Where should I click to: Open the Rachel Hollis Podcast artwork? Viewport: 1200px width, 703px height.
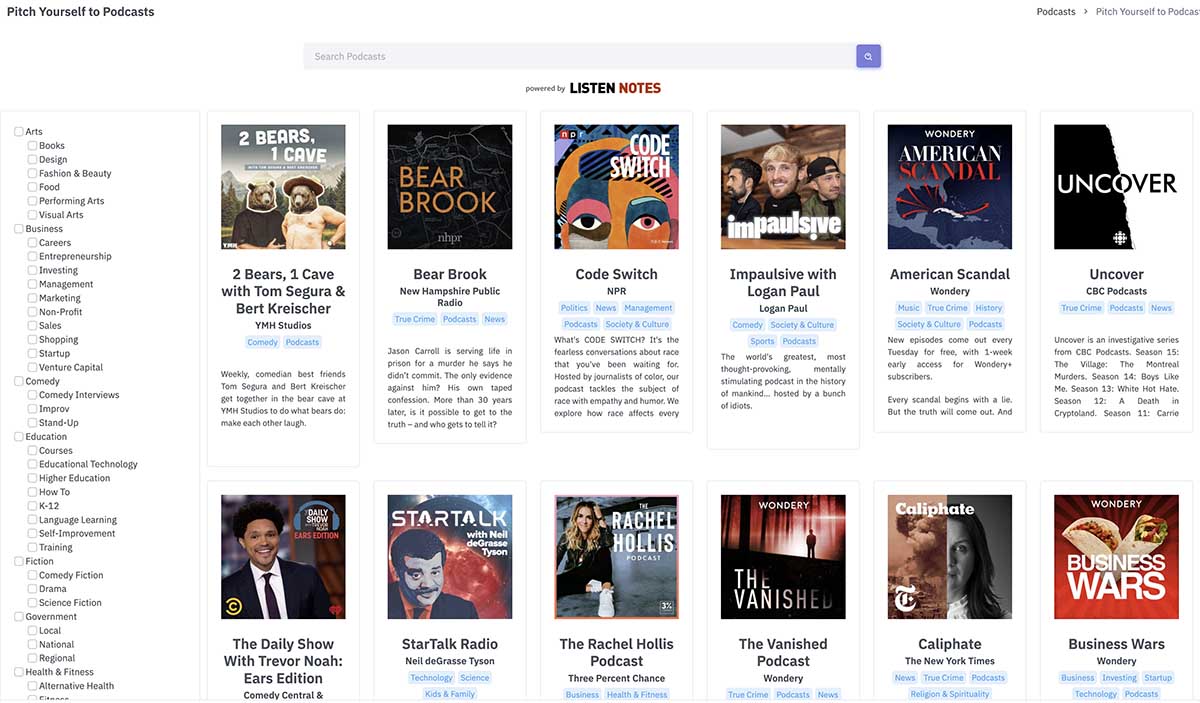(616, 557)
